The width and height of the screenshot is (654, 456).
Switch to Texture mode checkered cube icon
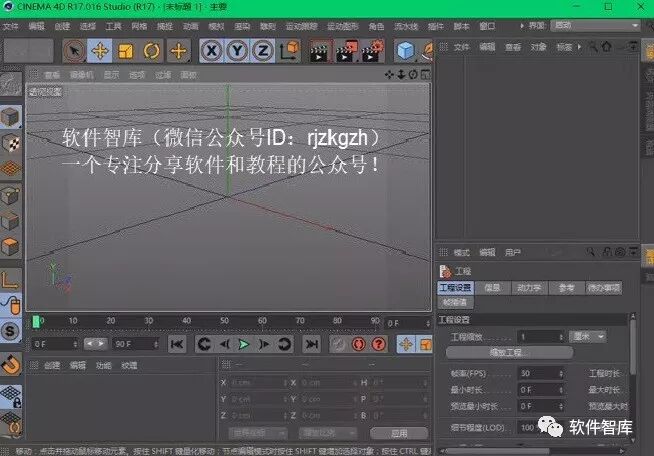coord(10,143)
